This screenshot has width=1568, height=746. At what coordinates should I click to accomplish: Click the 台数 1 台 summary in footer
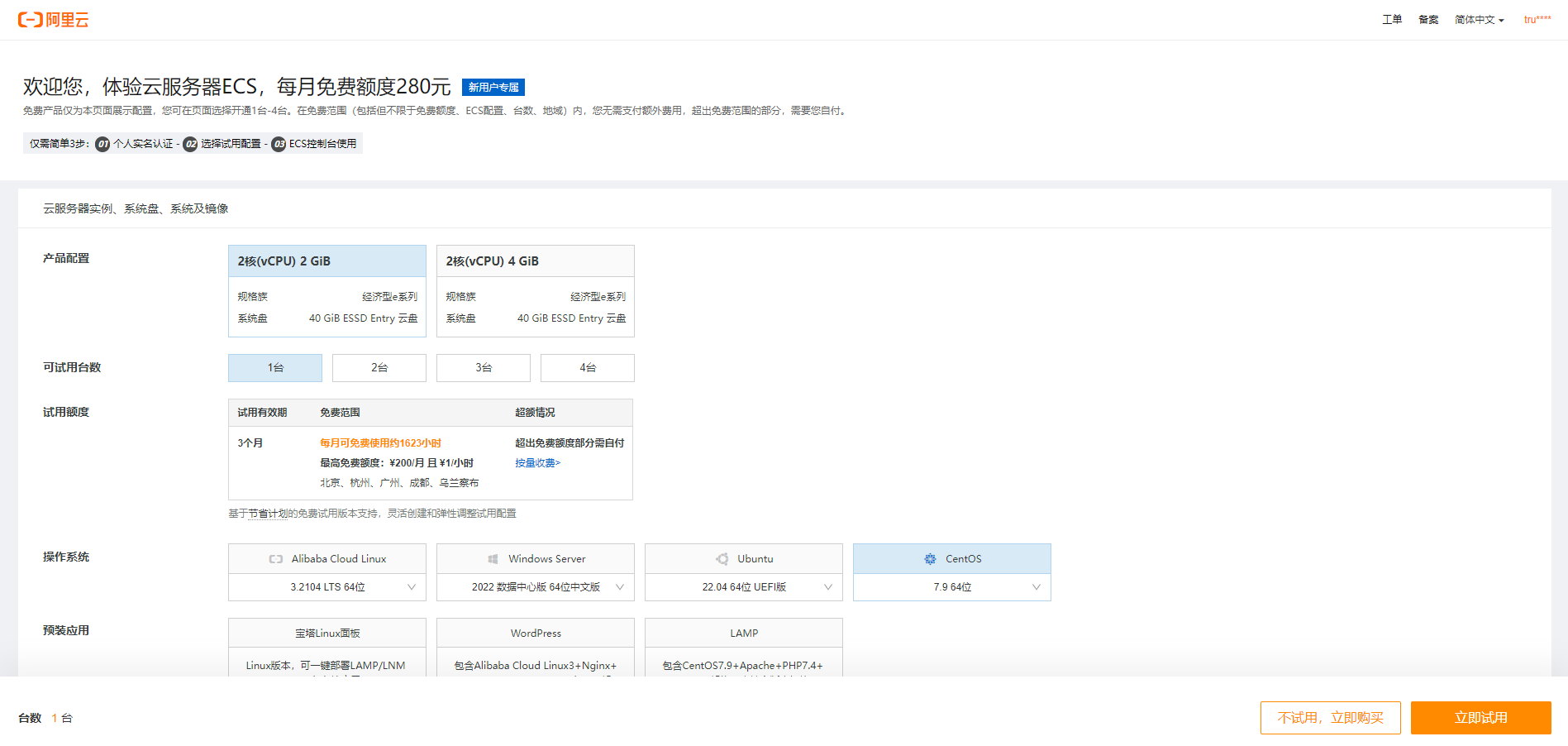(45, 718)
